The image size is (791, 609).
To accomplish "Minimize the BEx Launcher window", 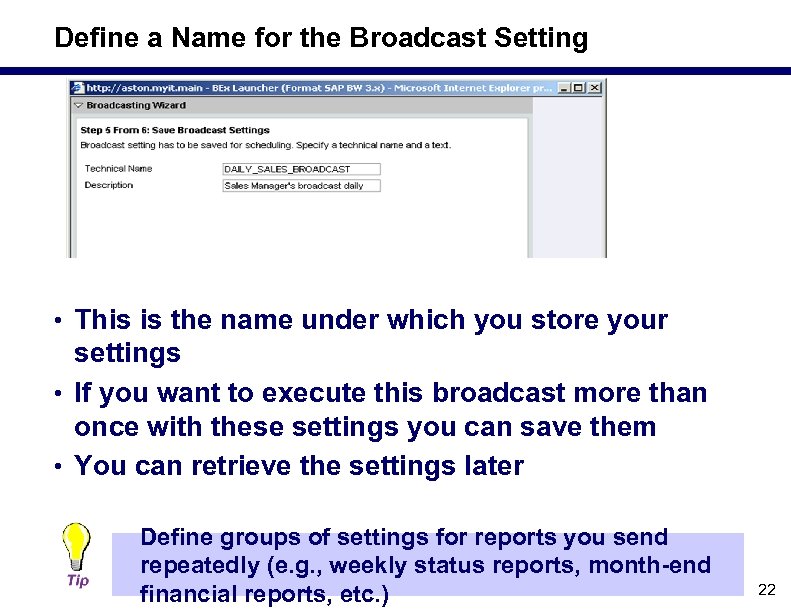I will coord(563,88).
